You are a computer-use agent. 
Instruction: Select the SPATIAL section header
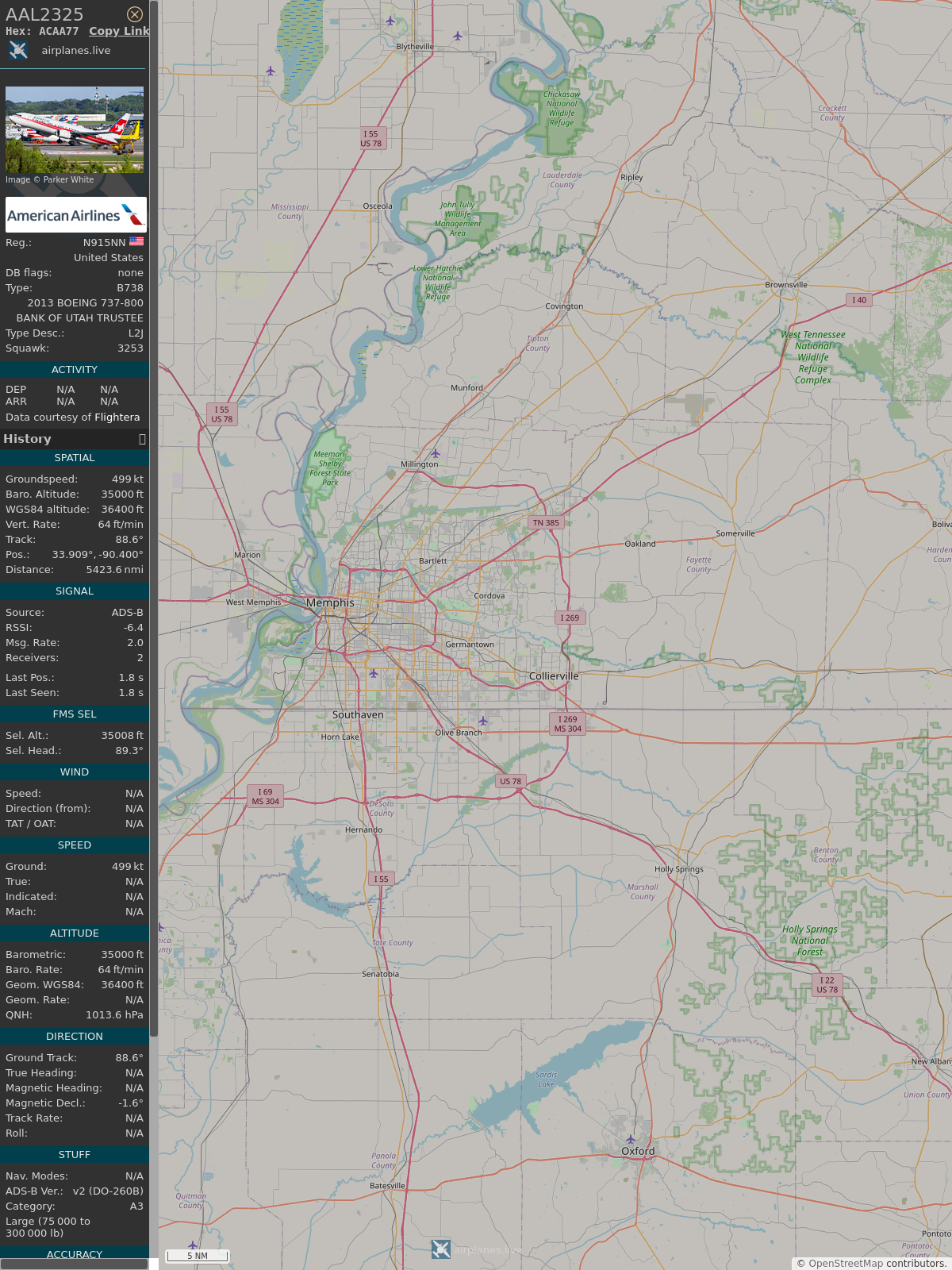coord(75,458)
